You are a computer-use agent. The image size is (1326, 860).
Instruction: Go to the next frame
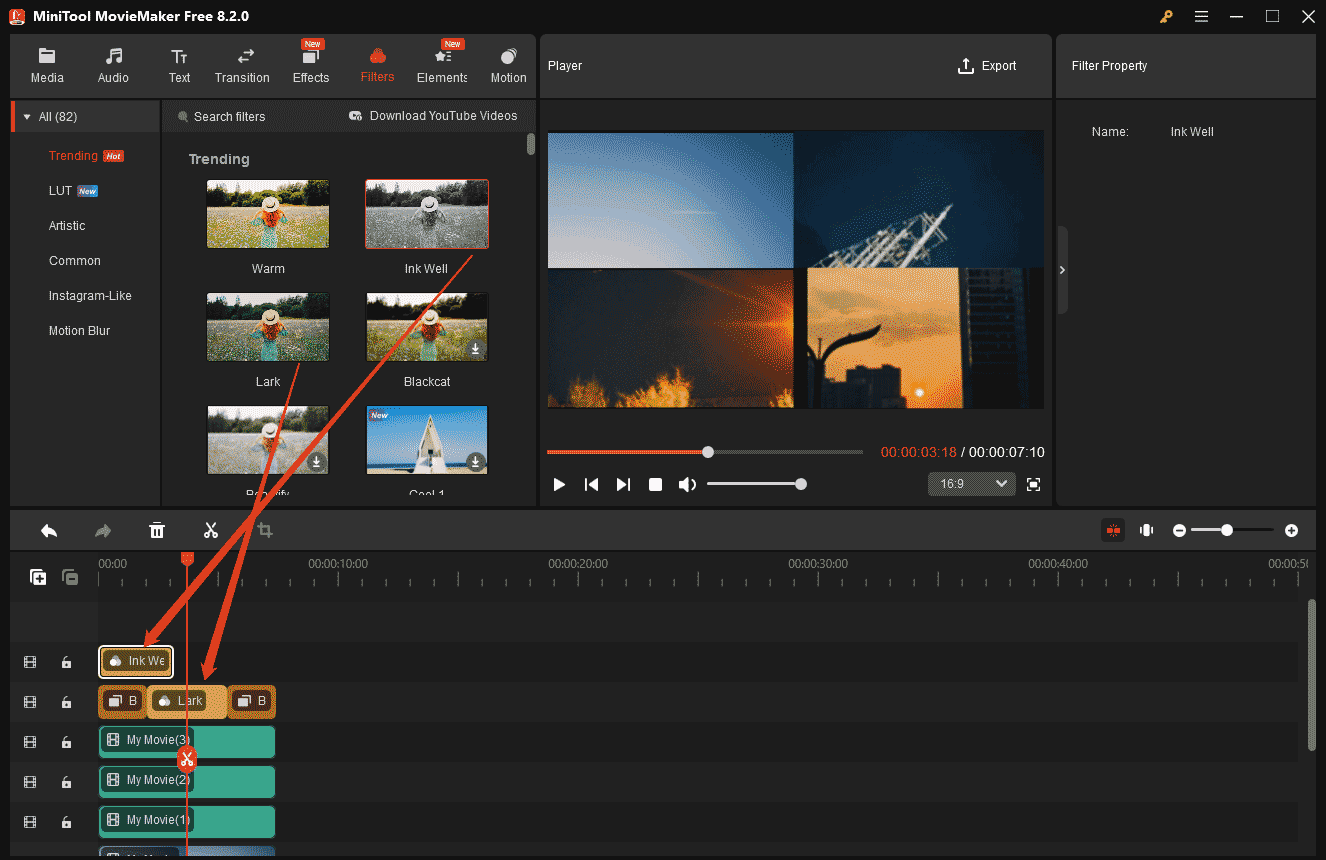(x=623, y=484)
